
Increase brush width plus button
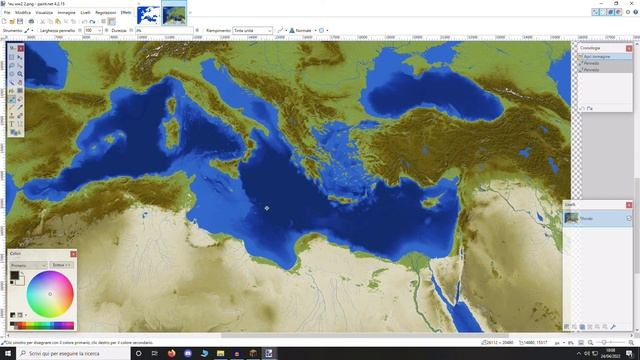coord(107,31)
